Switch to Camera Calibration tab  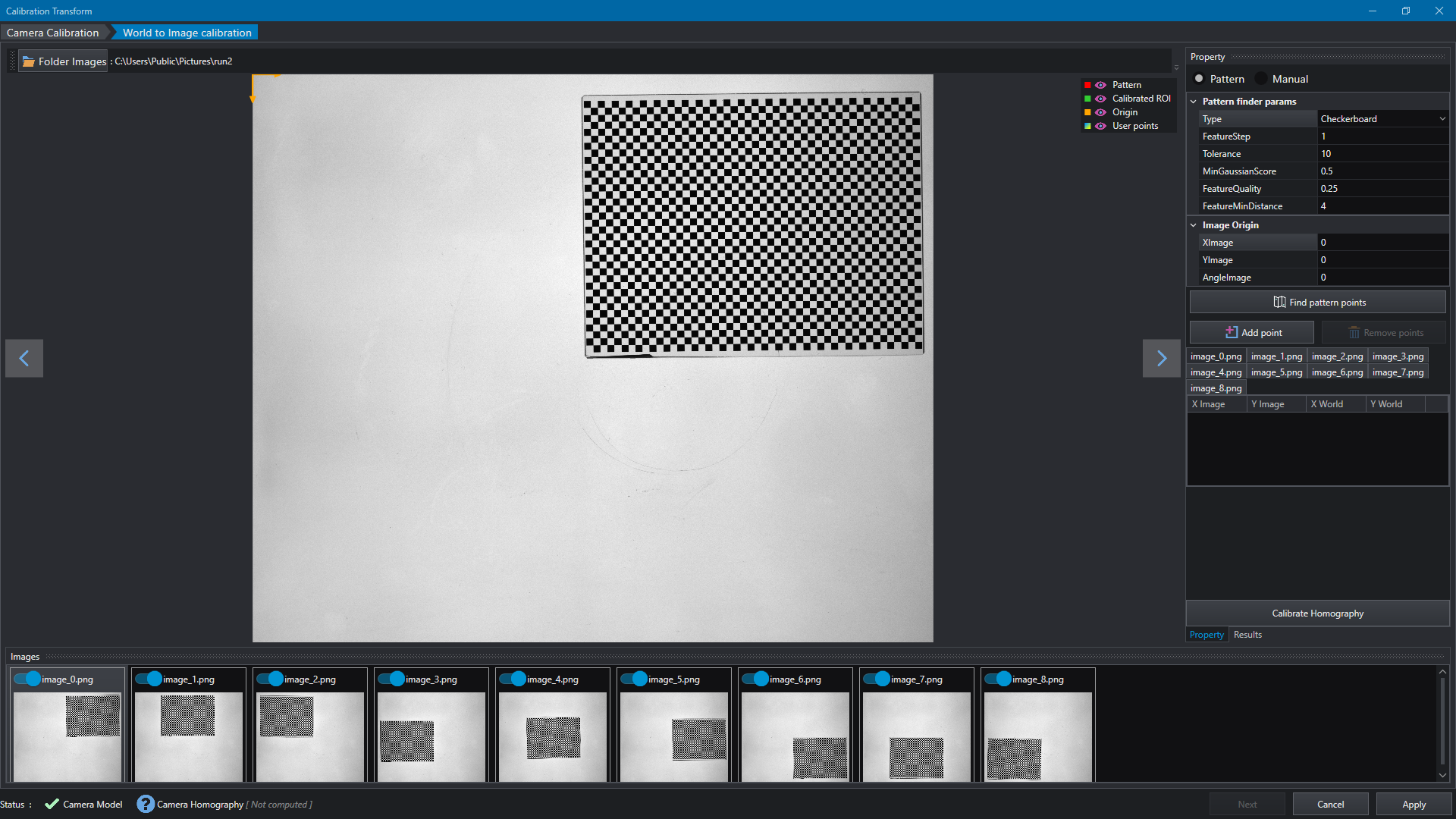point(53,33)
